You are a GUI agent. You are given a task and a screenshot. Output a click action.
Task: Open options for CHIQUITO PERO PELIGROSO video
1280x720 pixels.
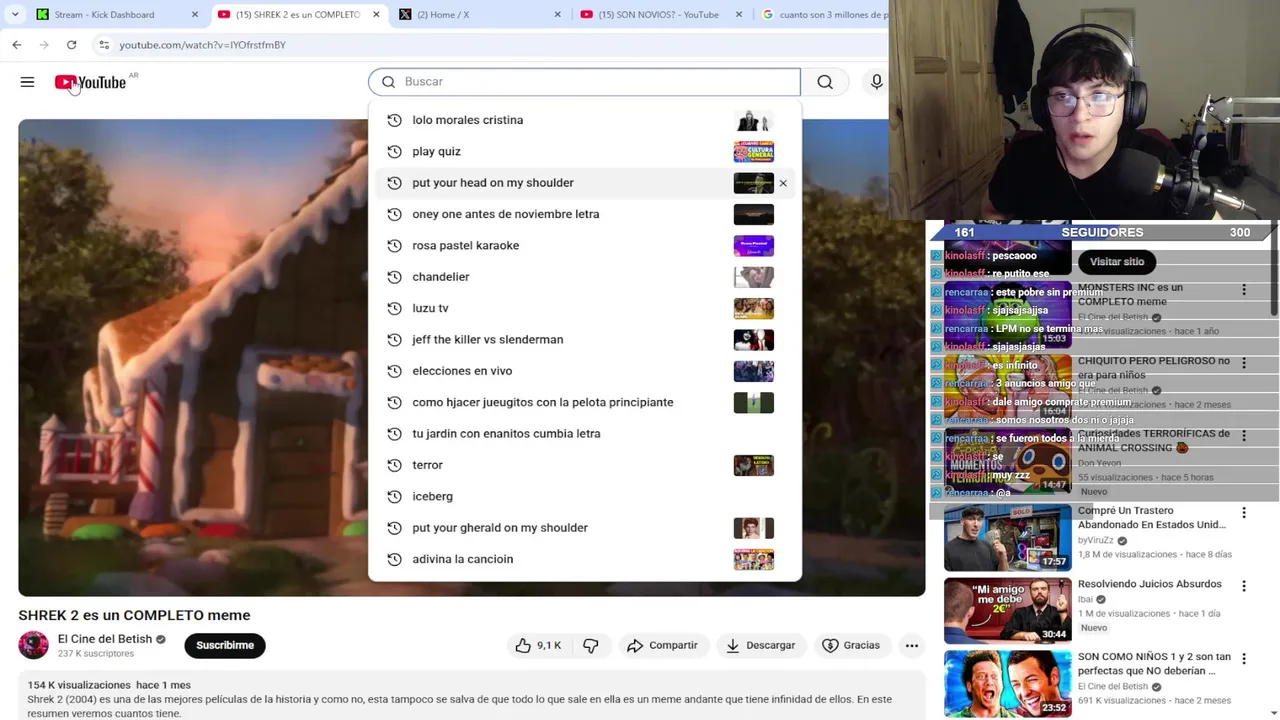coord(1244,363)
